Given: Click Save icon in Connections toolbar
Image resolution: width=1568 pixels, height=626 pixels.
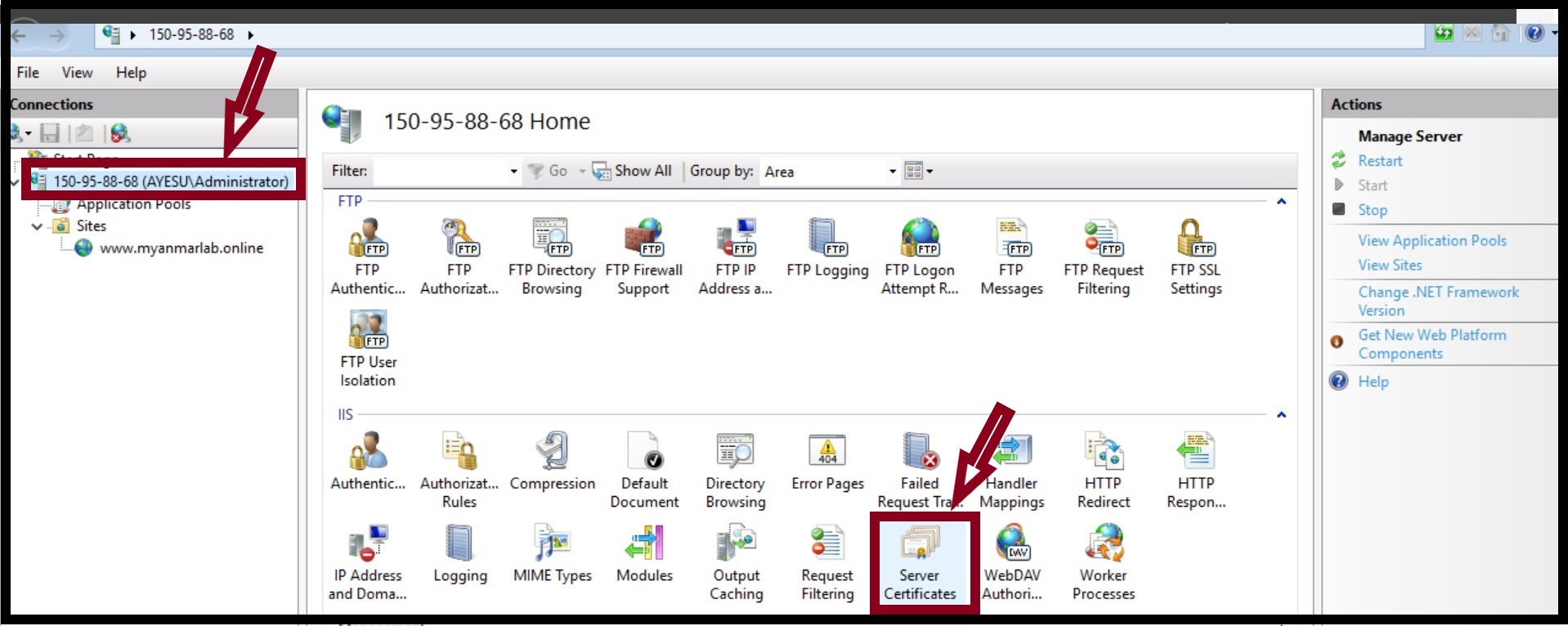Looking at the screenshot, I should coord(50,133).
